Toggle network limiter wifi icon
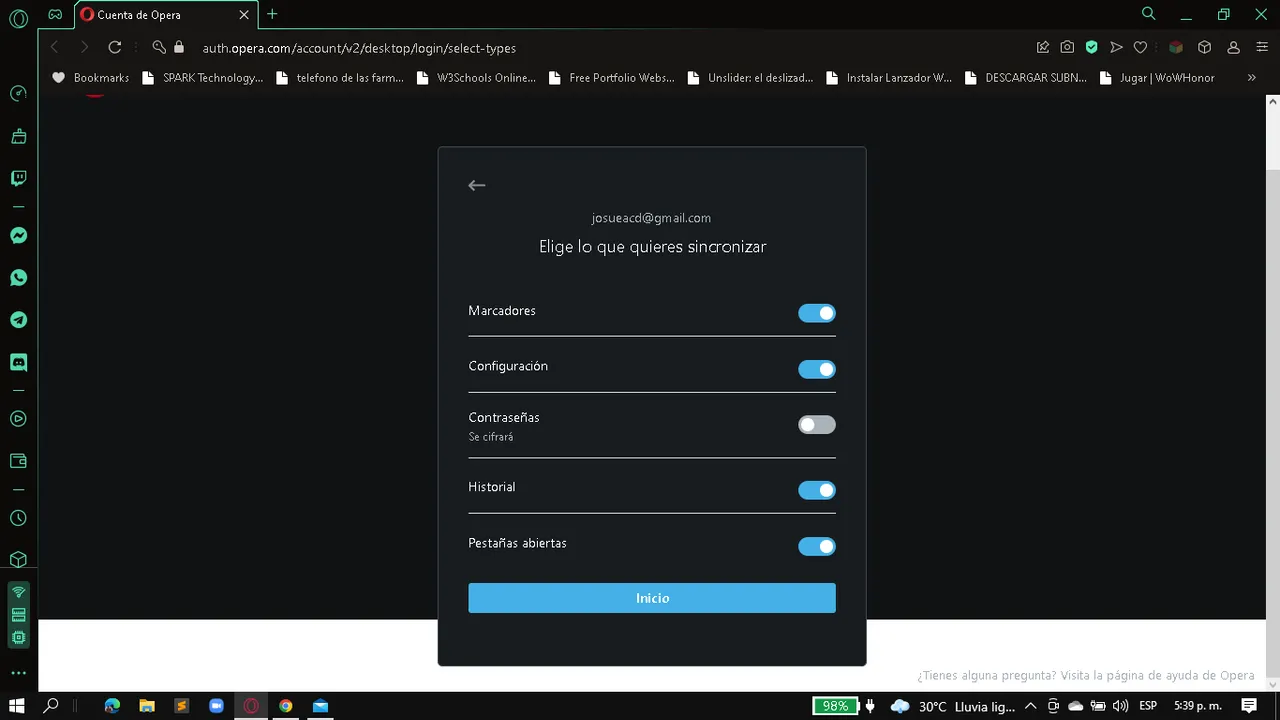The image size is (1280, 720). (x=18, y=592)
